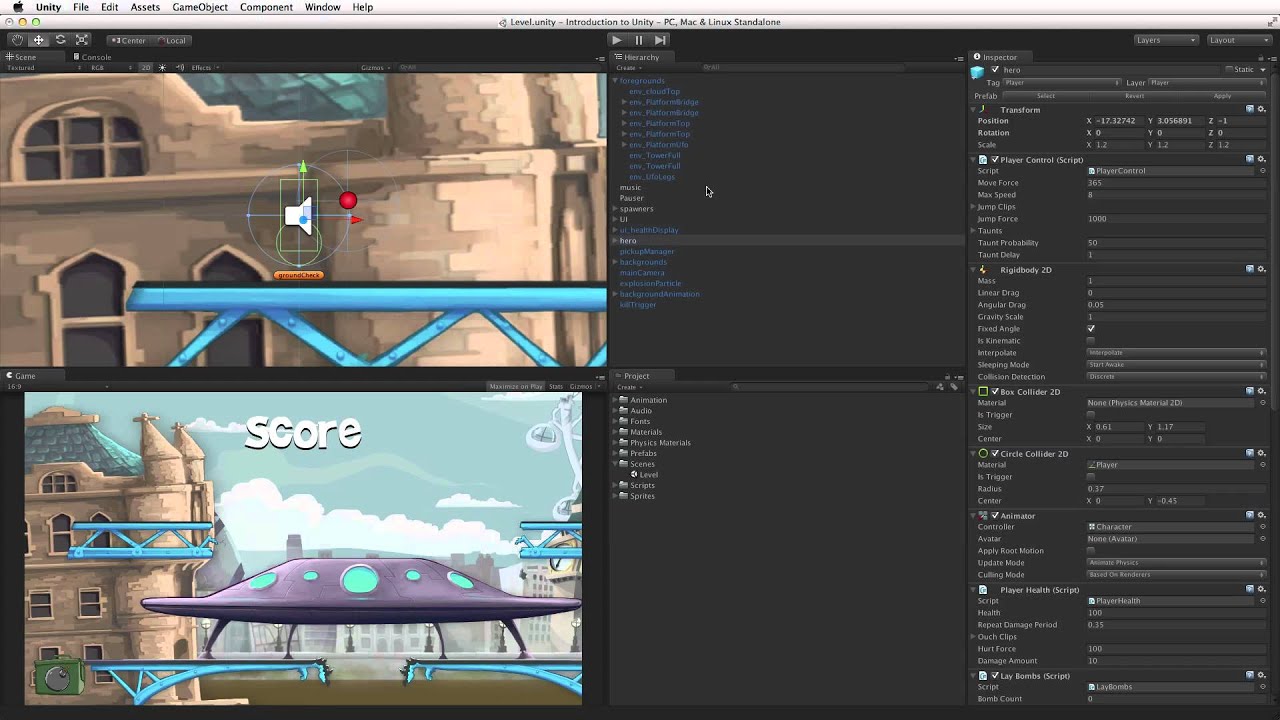Viewport: 1280px width, 720px height.
Task: Uncheck Fixed Angle on Rigidbody 2D
Action: point(1091,329)
